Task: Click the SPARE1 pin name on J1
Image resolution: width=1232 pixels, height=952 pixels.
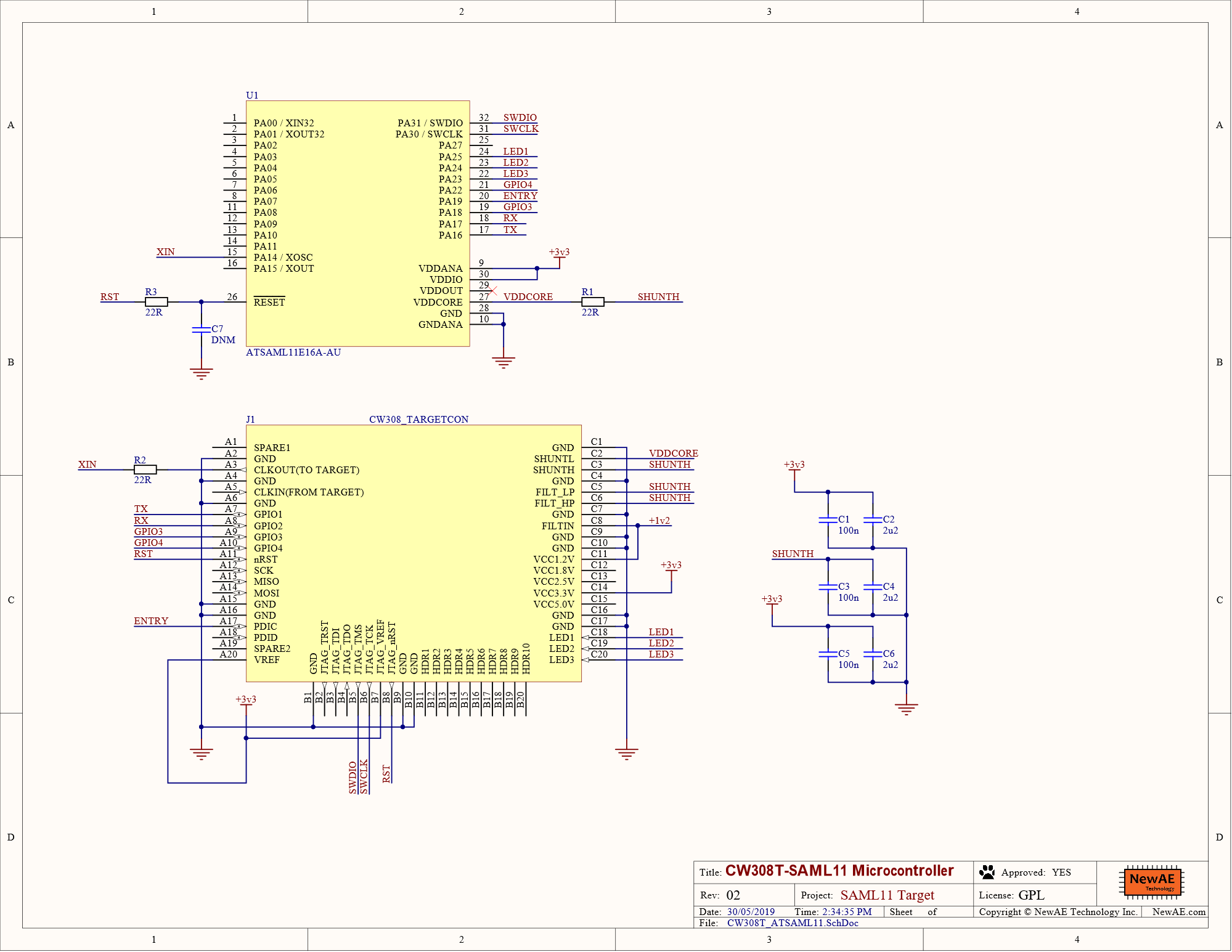Action: point(272,447)
